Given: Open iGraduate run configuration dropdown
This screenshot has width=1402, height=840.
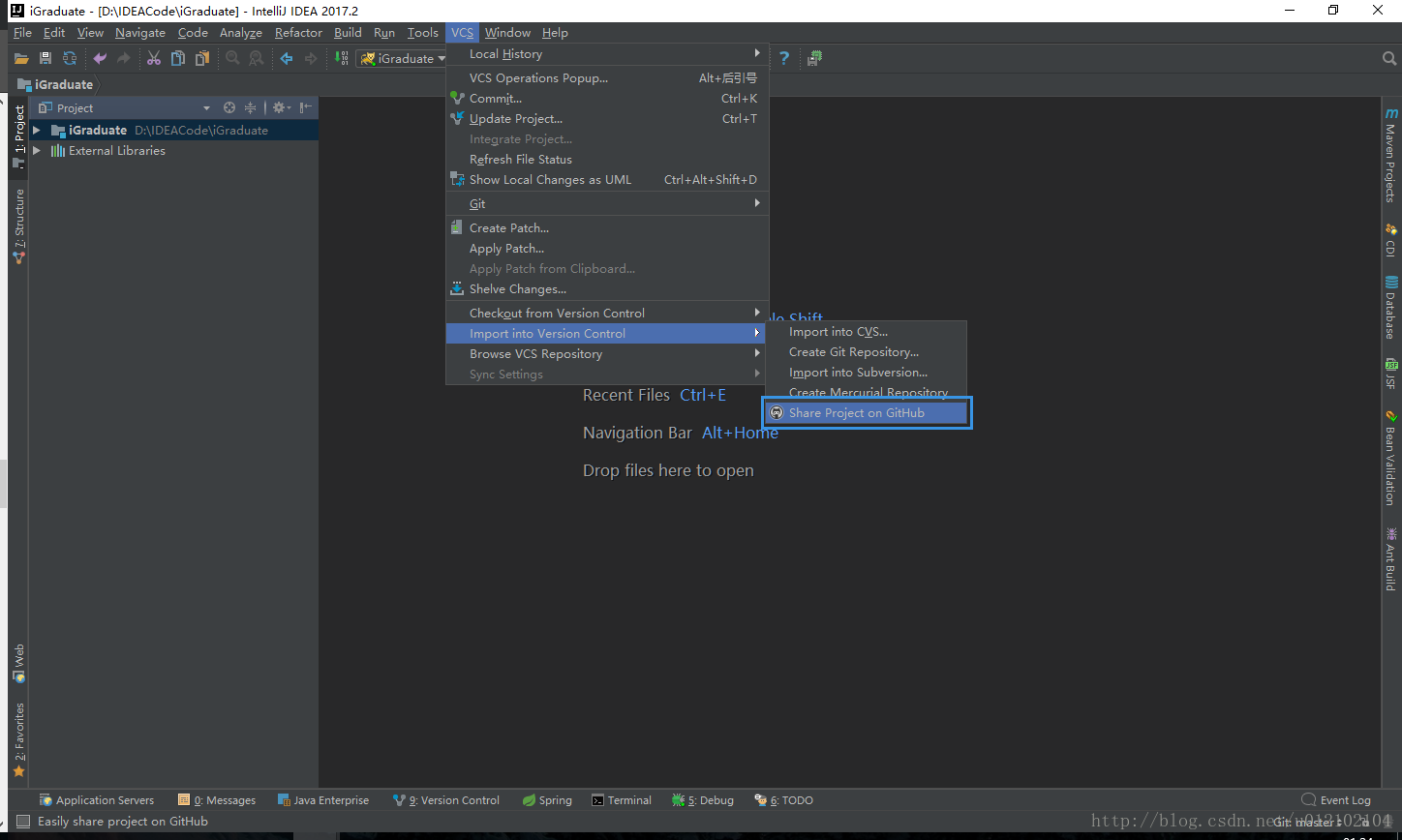Looking at the screenshot, I should [402, 58].
